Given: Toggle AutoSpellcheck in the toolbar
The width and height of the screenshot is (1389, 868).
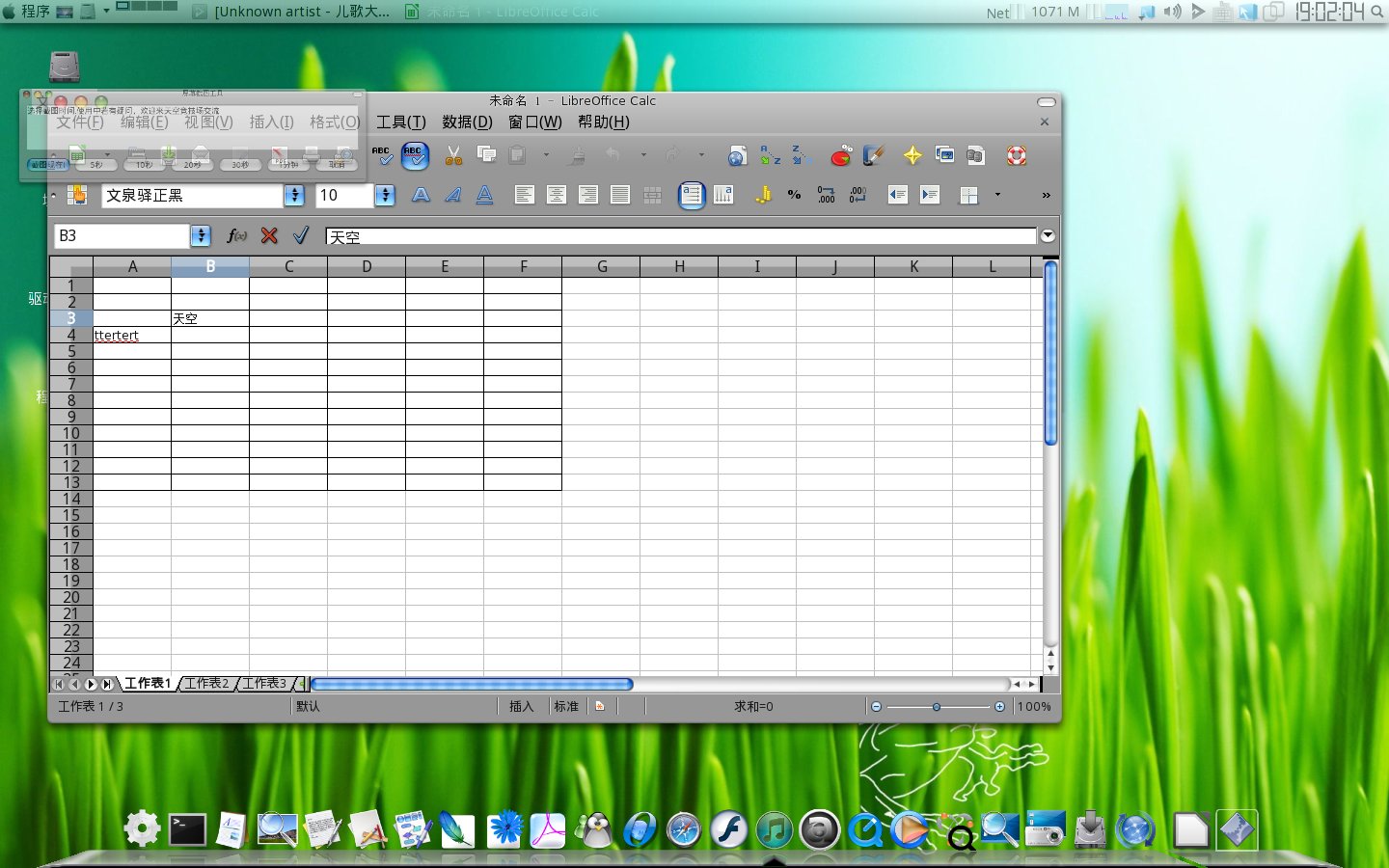Looking at the screenshot, I should pos(415,155).
